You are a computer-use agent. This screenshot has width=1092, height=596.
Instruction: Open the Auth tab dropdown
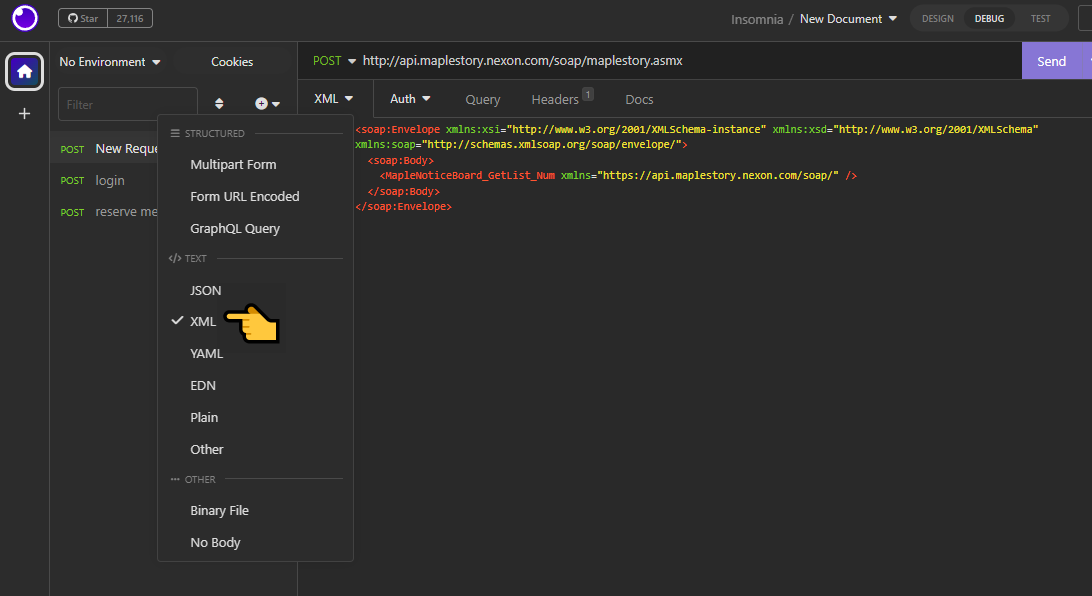pyautogui.click(x=410, y=99)
